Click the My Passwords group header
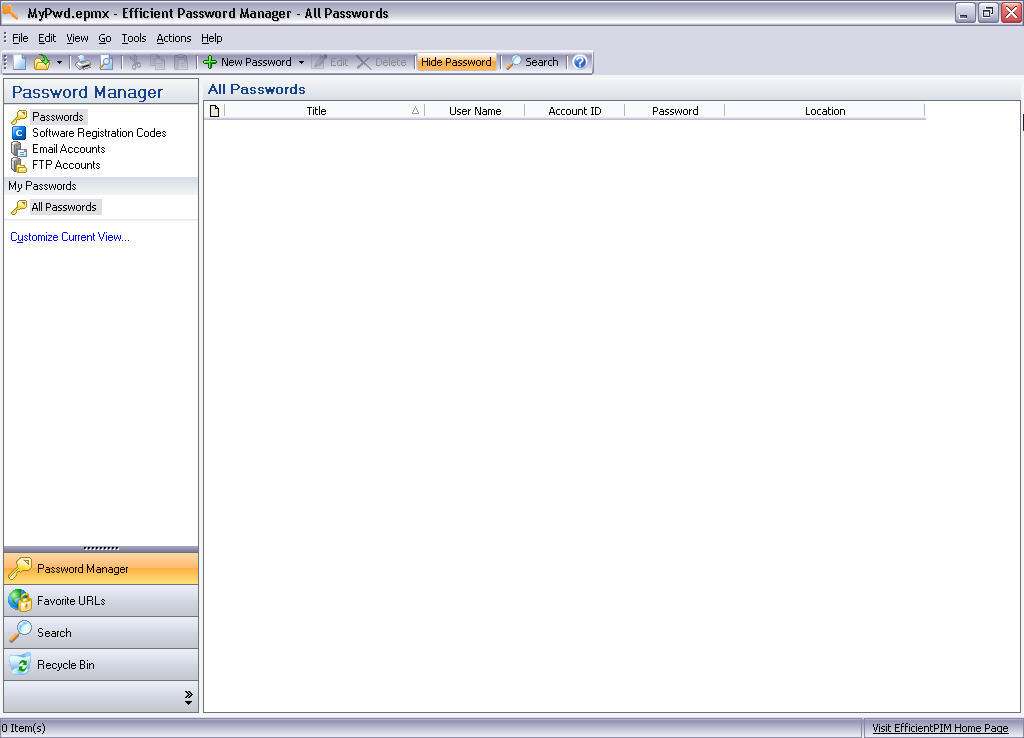 101,186
